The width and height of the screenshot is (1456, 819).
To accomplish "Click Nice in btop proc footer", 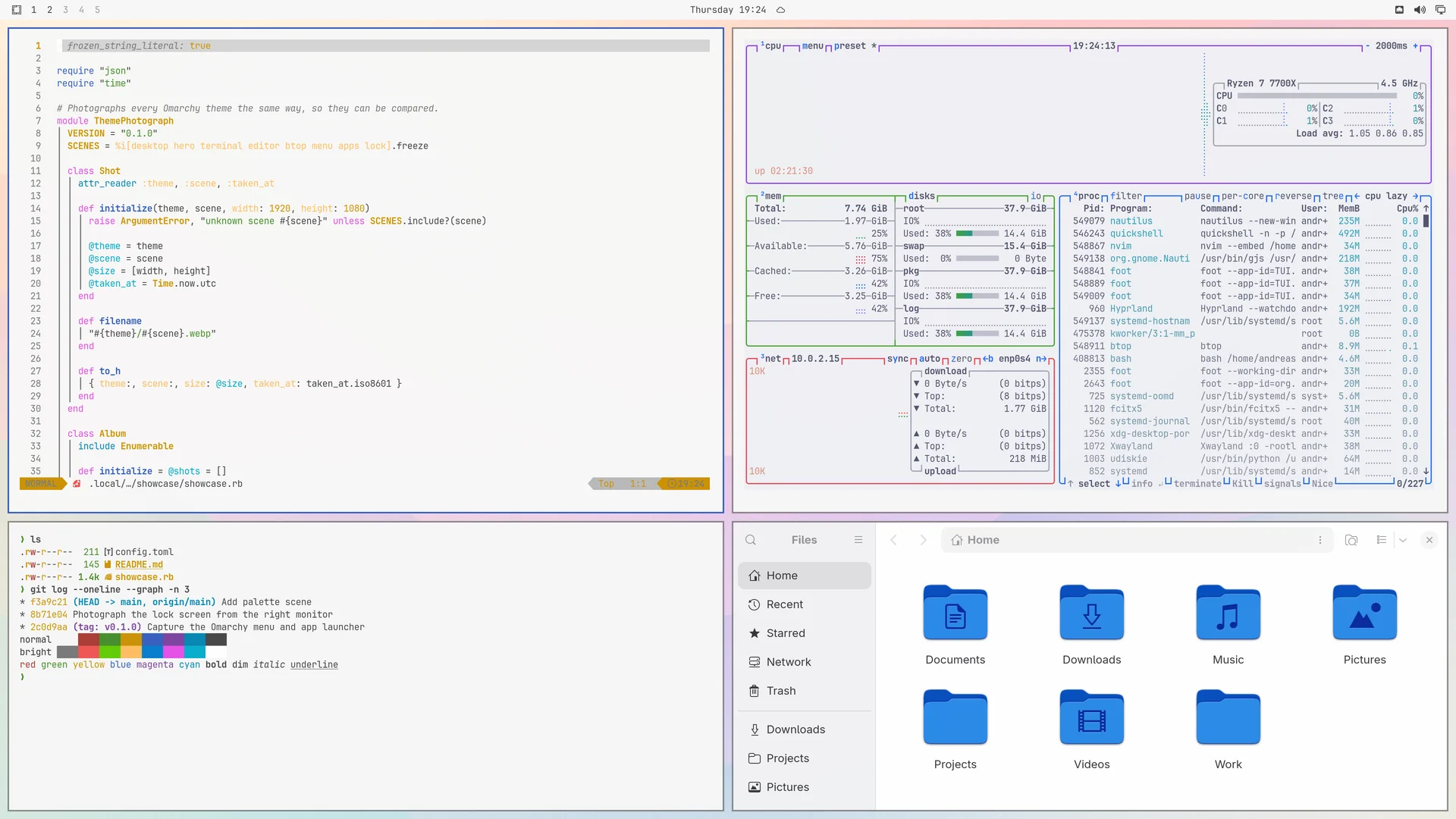I will click(1323, 484).
